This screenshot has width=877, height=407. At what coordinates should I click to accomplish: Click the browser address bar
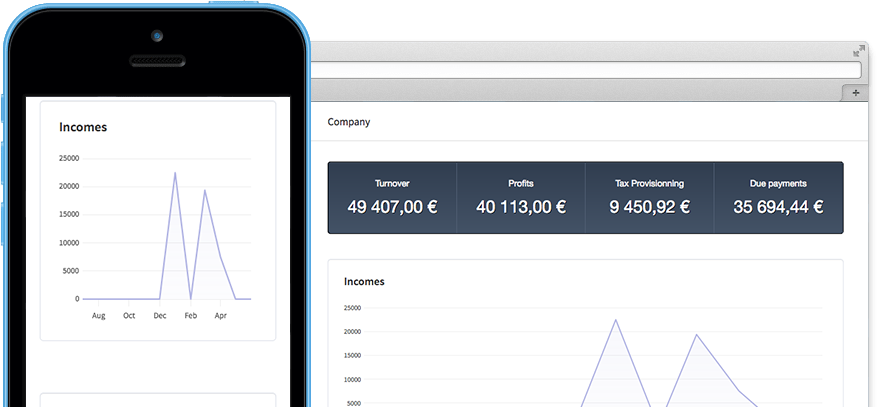[x=586, y=70]
